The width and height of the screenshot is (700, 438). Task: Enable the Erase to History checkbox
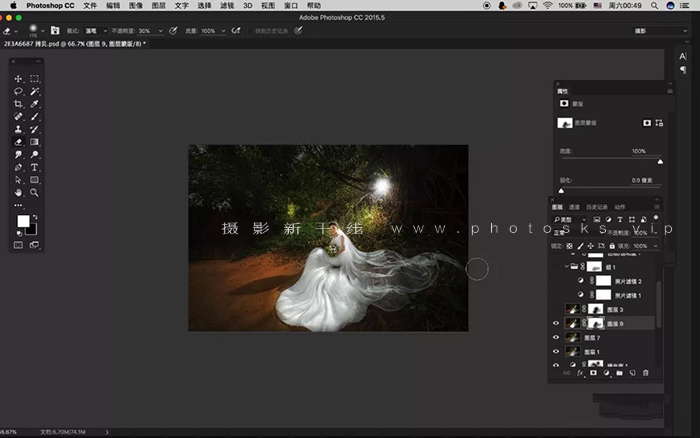tap(251, 31)
